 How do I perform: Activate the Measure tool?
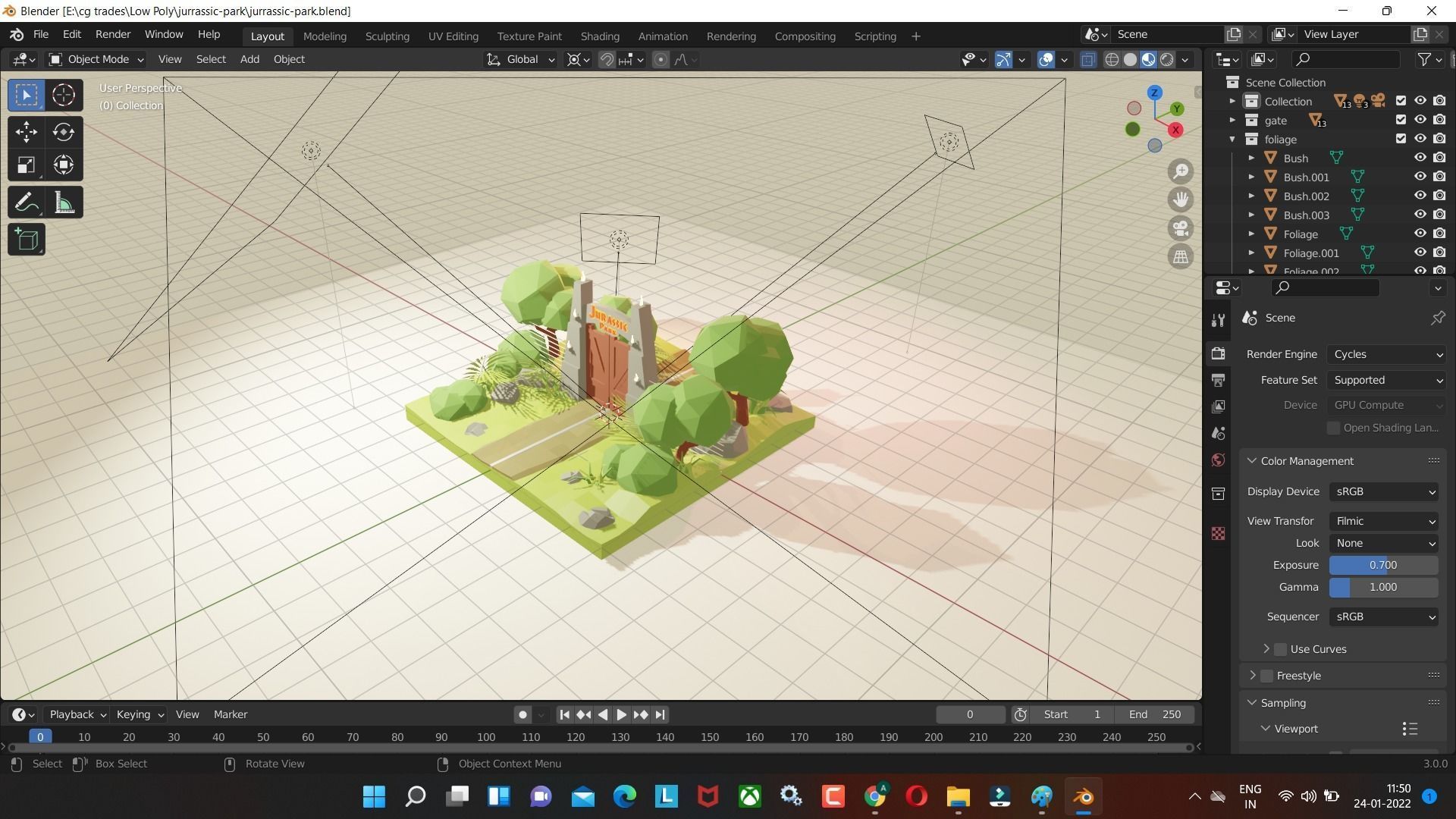(x=64, y=202)
